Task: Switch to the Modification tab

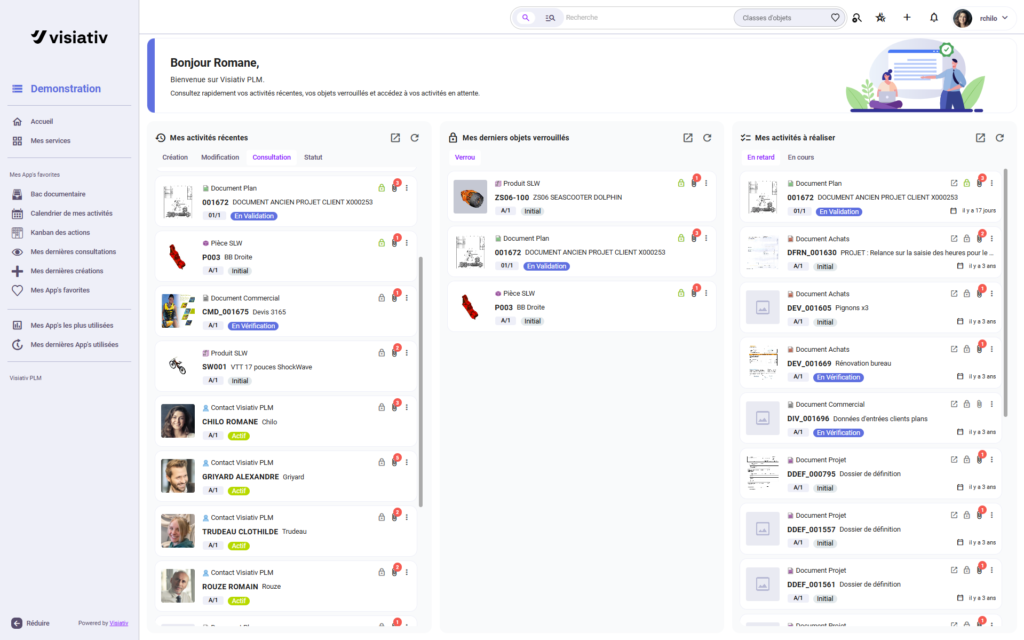Action: point(220,157)
